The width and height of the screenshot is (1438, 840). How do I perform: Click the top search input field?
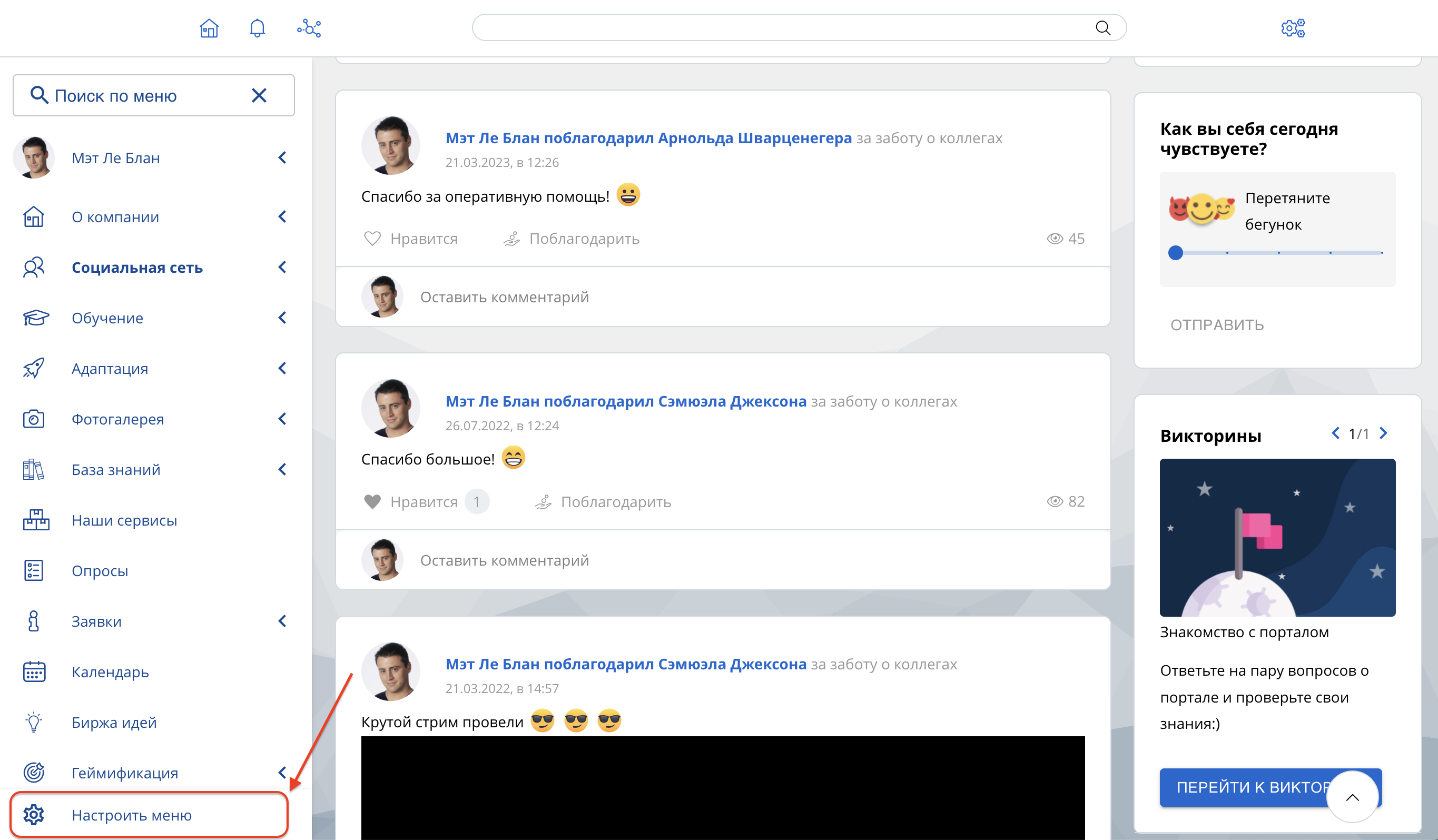click(x=799, y=28)
